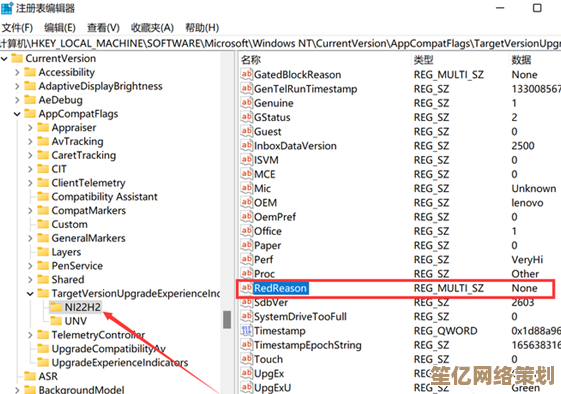Expand the AvTracking key
Viewport: 561px width, 394px height.
(x=30, y=142)
